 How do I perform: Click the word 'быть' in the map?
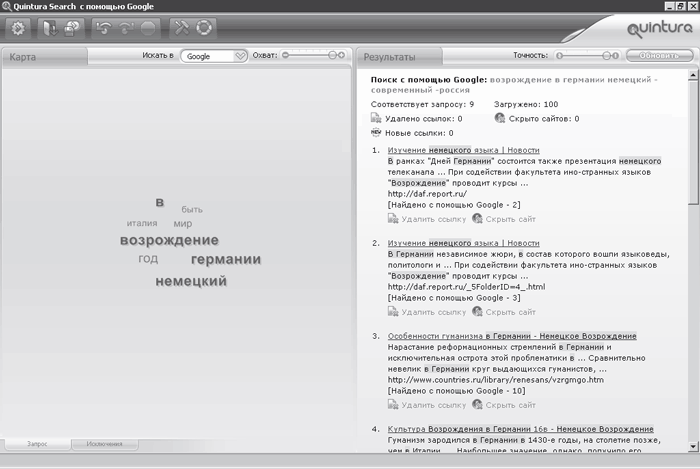[192, 209]
